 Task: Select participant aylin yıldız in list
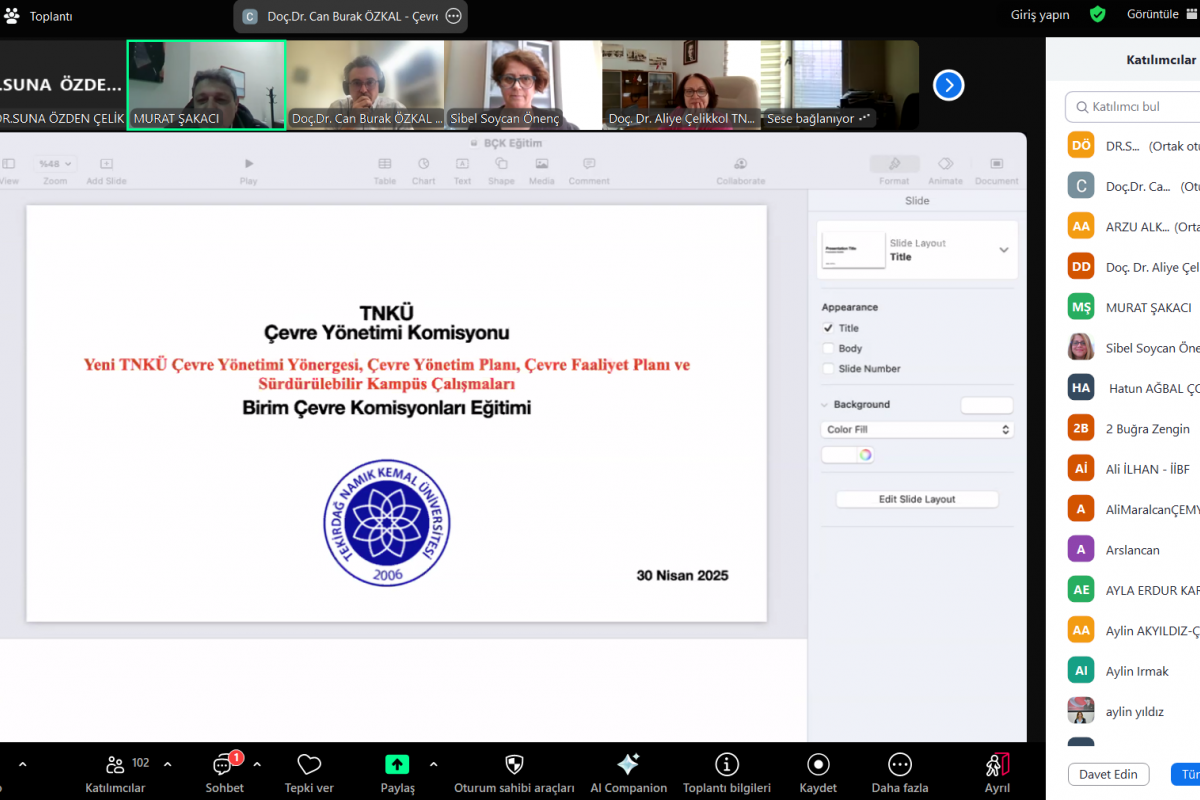coord(1133,711)
